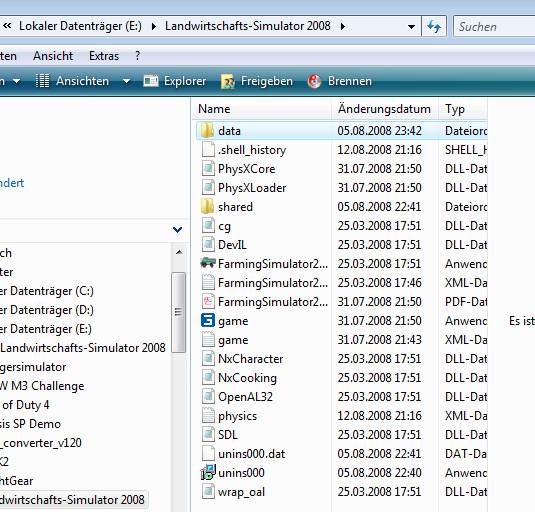Select Datenträger (D:) in folder tree
Viewport: 535px width, 512px height.
pos(46,310)
